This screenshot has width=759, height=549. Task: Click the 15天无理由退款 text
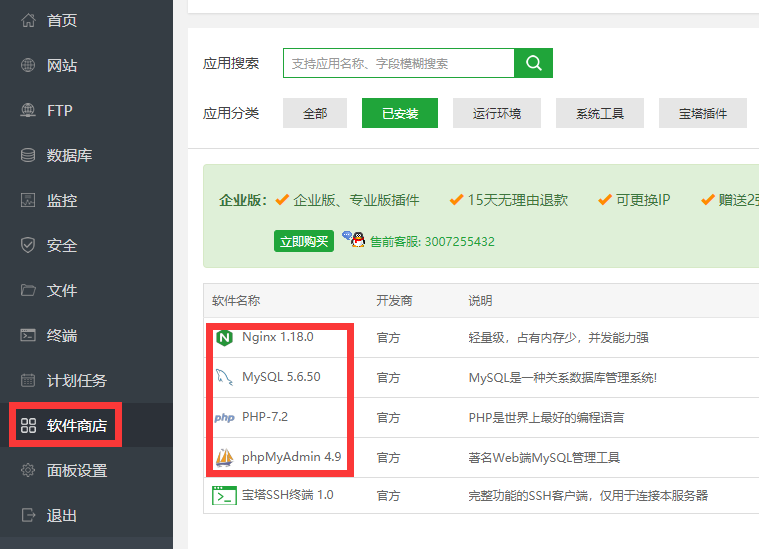[x=518, y=200]
